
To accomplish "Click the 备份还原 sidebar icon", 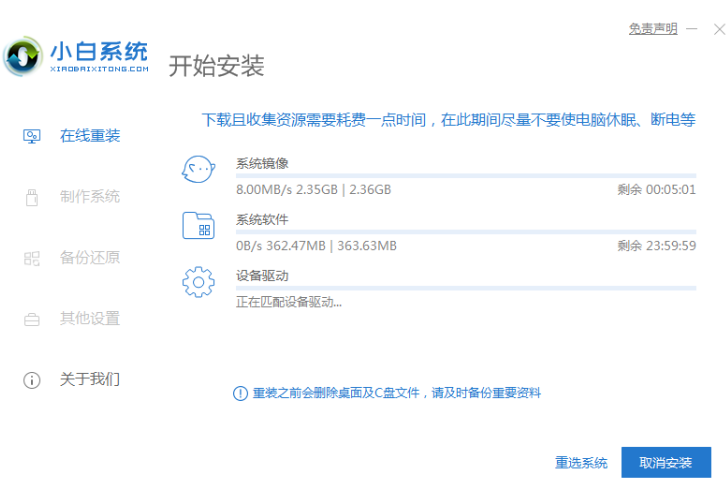I will (32, 258).
